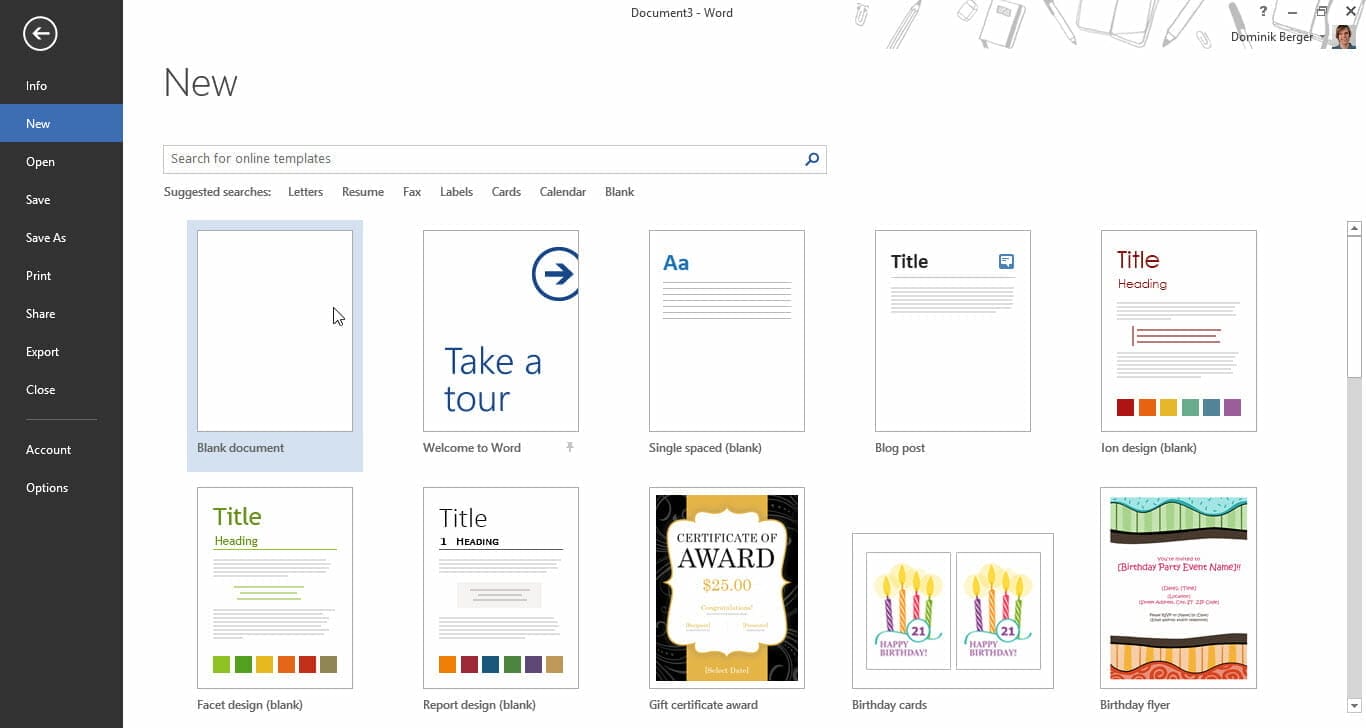Open the Info menu item

[37, 86]
